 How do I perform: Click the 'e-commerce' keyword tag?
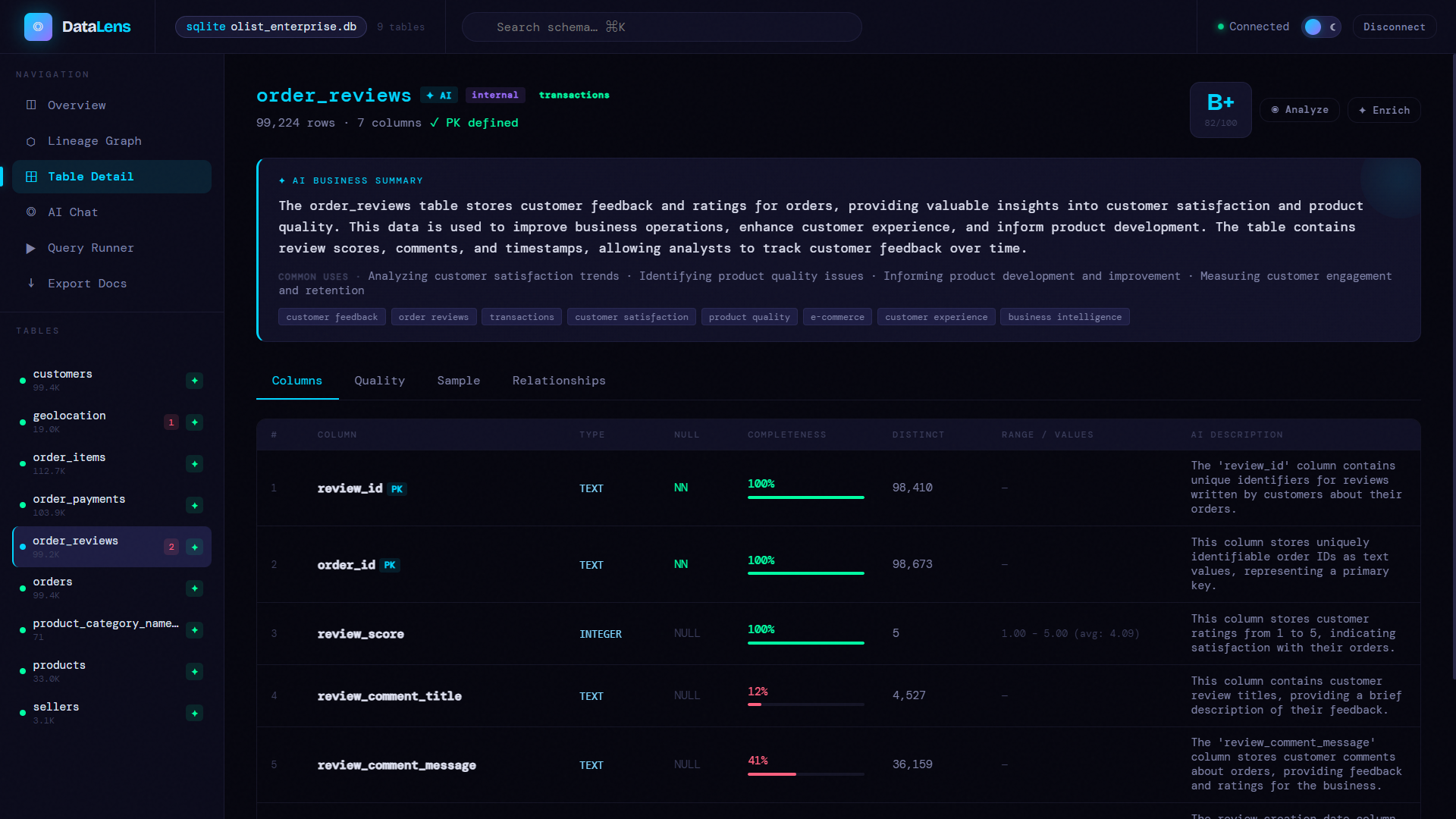pos(837,317)
